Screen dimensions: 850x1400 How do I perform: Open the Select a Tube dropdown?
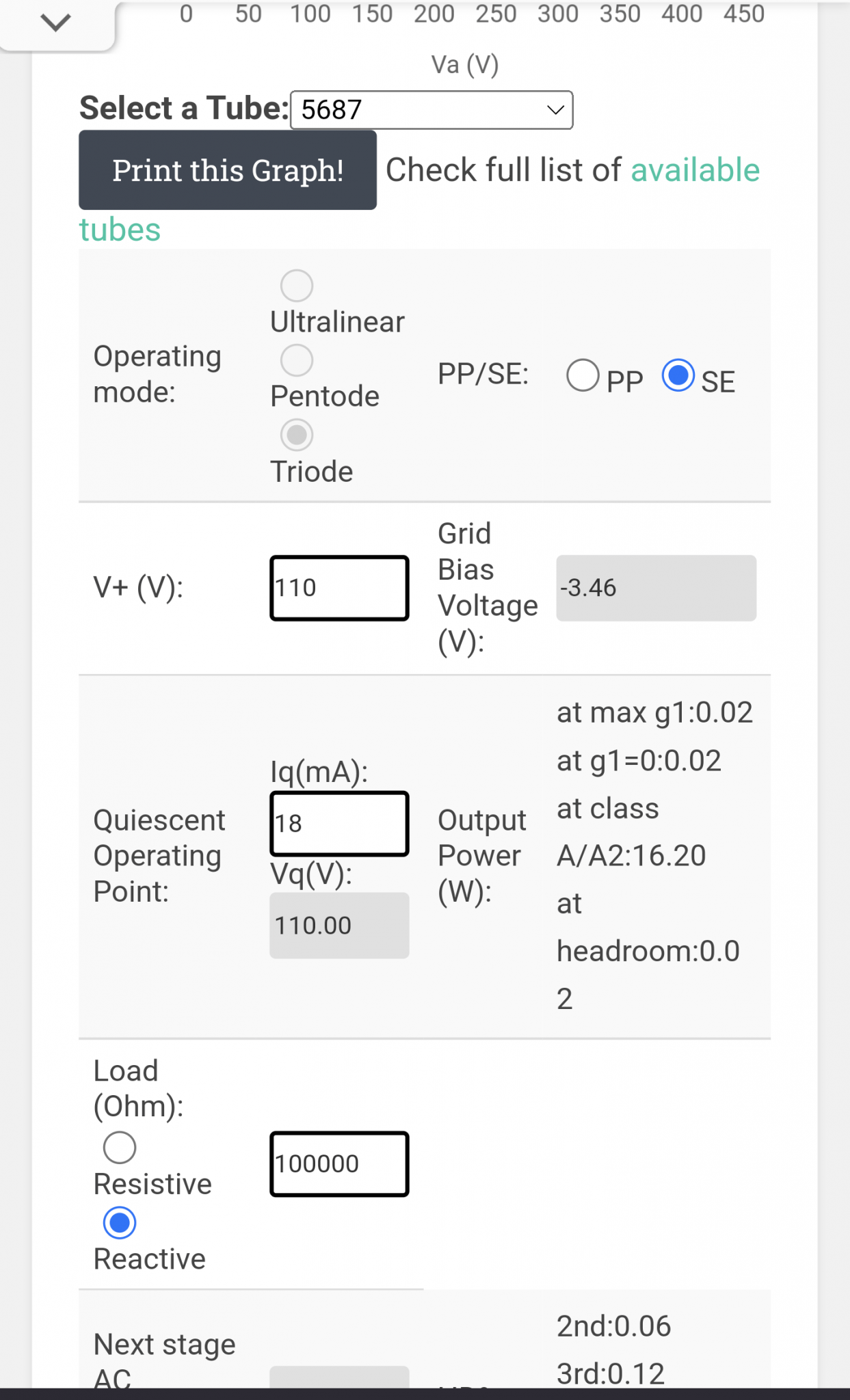click(x=431, y=109)
